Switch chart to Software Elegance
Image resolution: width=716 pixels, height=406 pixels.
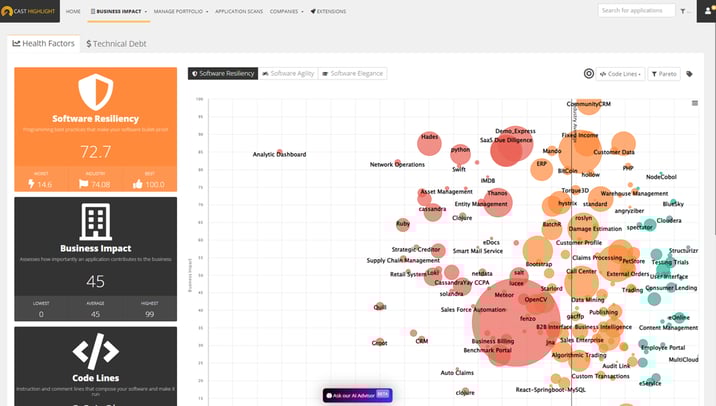click(354, 74)
